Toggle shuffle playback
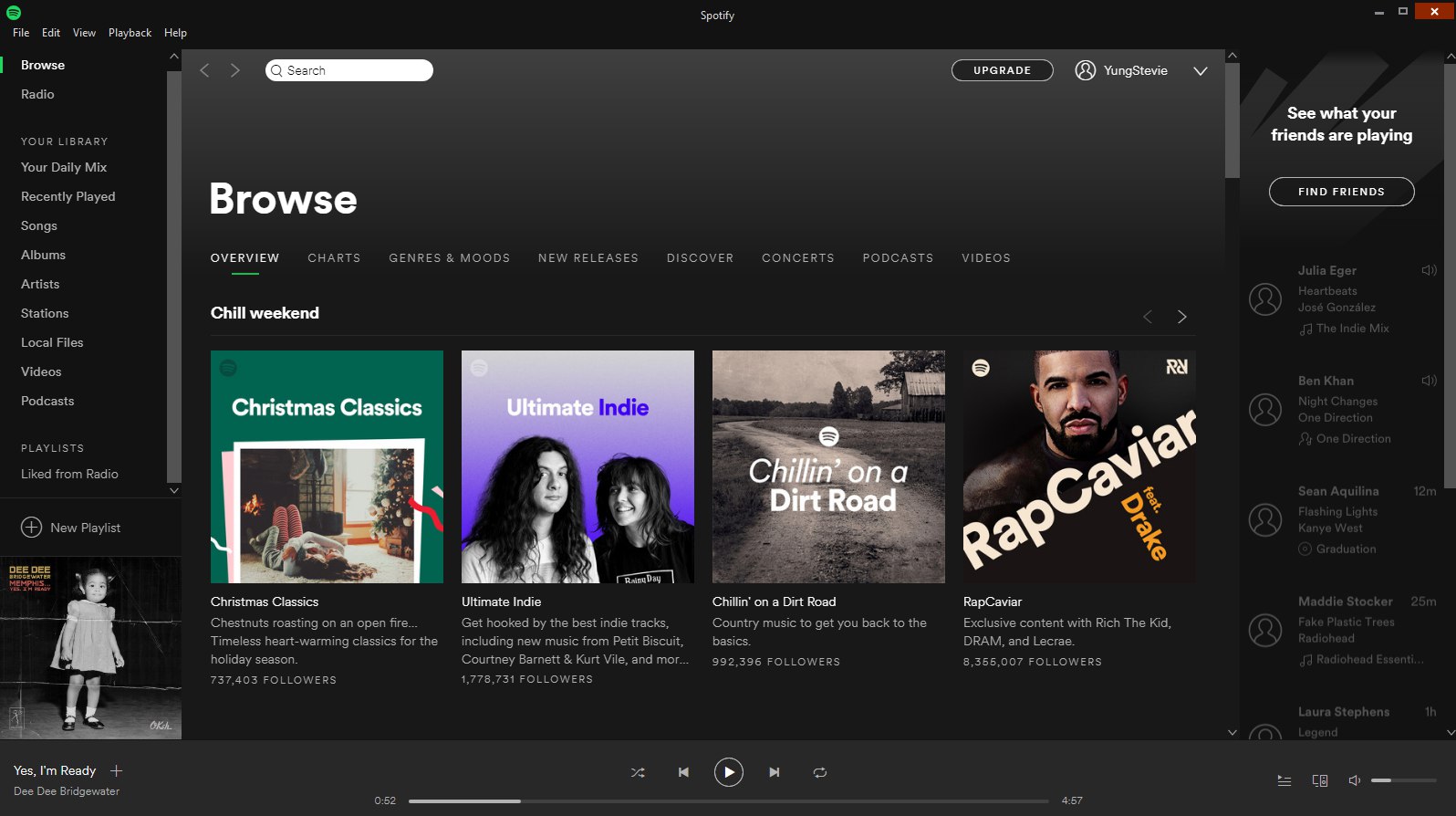Screen dimensions: 1456x816 pyautogui.click(x=638, y=772)
